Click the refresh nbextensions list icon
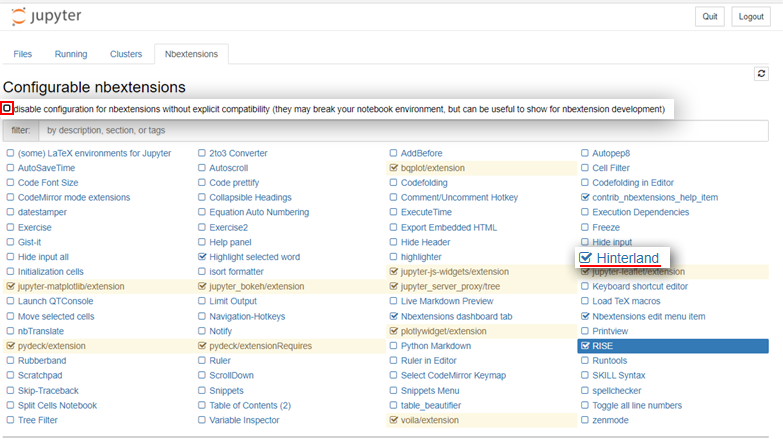Image resolution: width=783 pixels, height=442 pixels. point(761,74)
